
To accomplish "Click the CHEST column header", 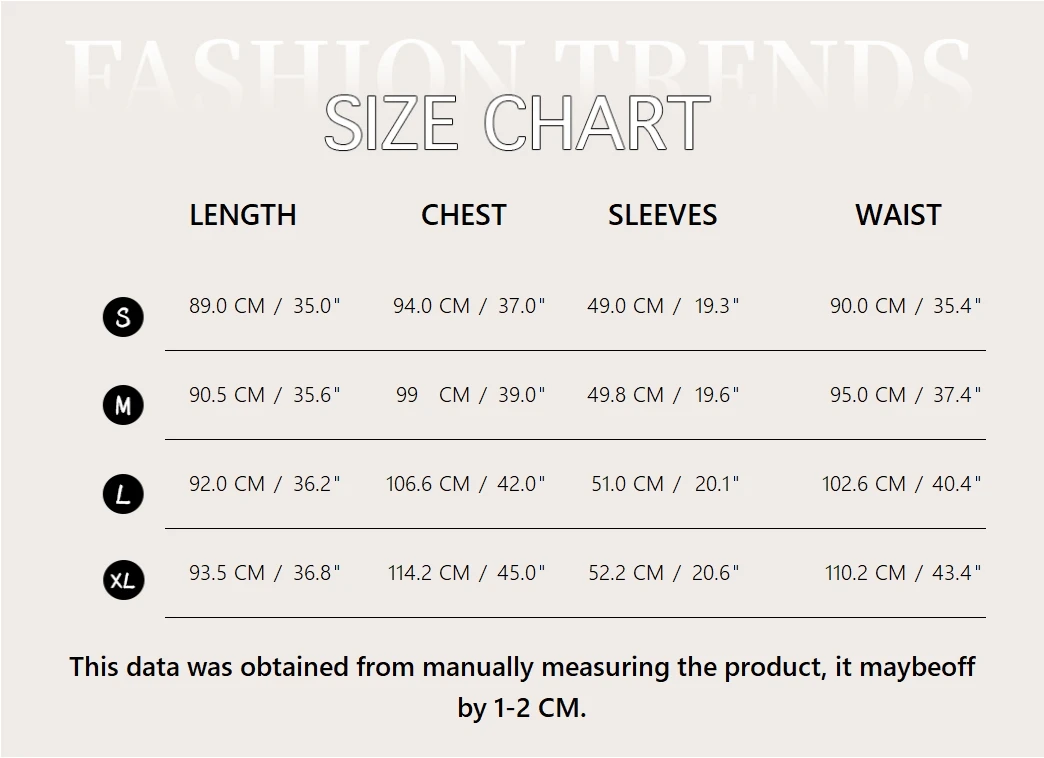I will [463, 215].
